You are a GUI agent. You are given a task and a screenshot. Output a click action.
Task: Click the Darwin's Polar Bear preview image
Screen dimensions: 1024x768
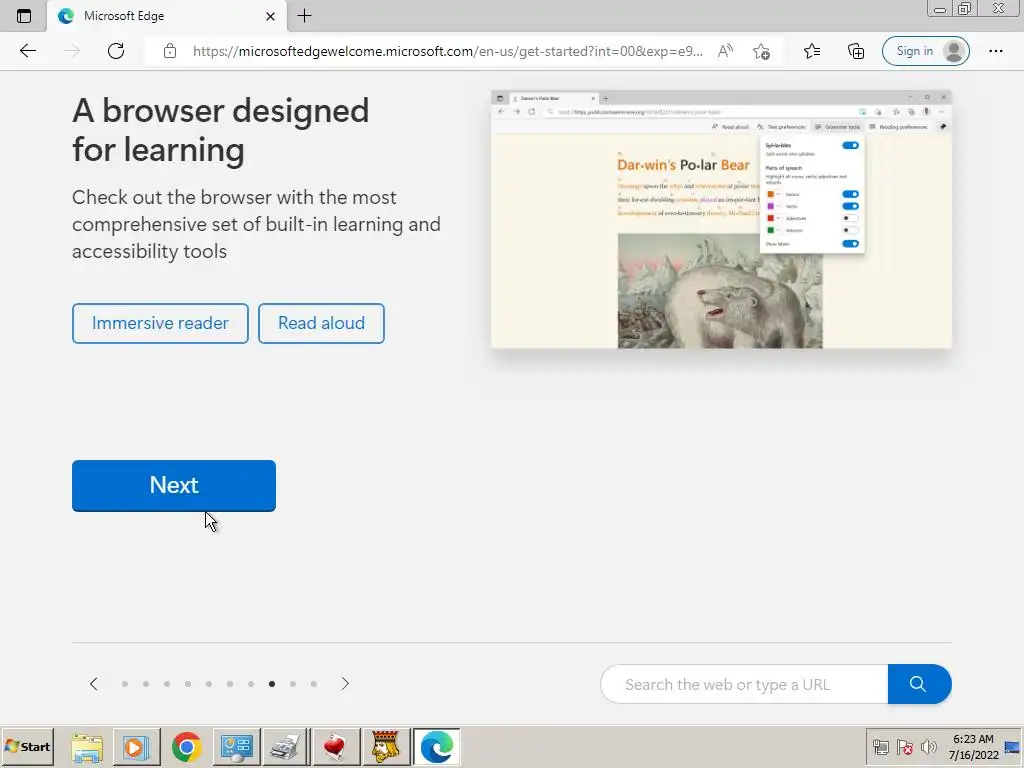(x=721, y=219)
